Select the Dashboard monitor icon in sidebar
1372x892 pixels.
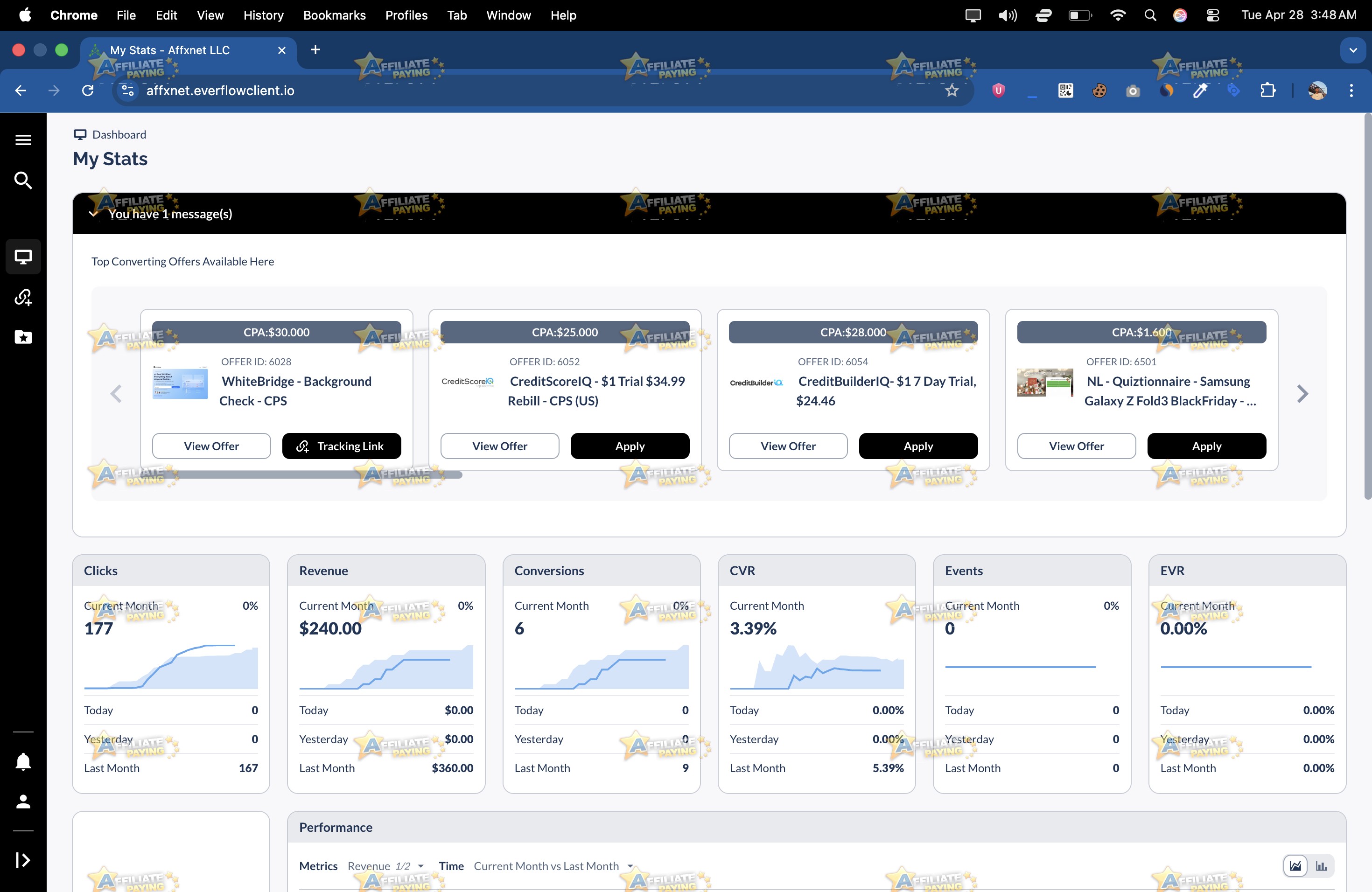point(23,257)
